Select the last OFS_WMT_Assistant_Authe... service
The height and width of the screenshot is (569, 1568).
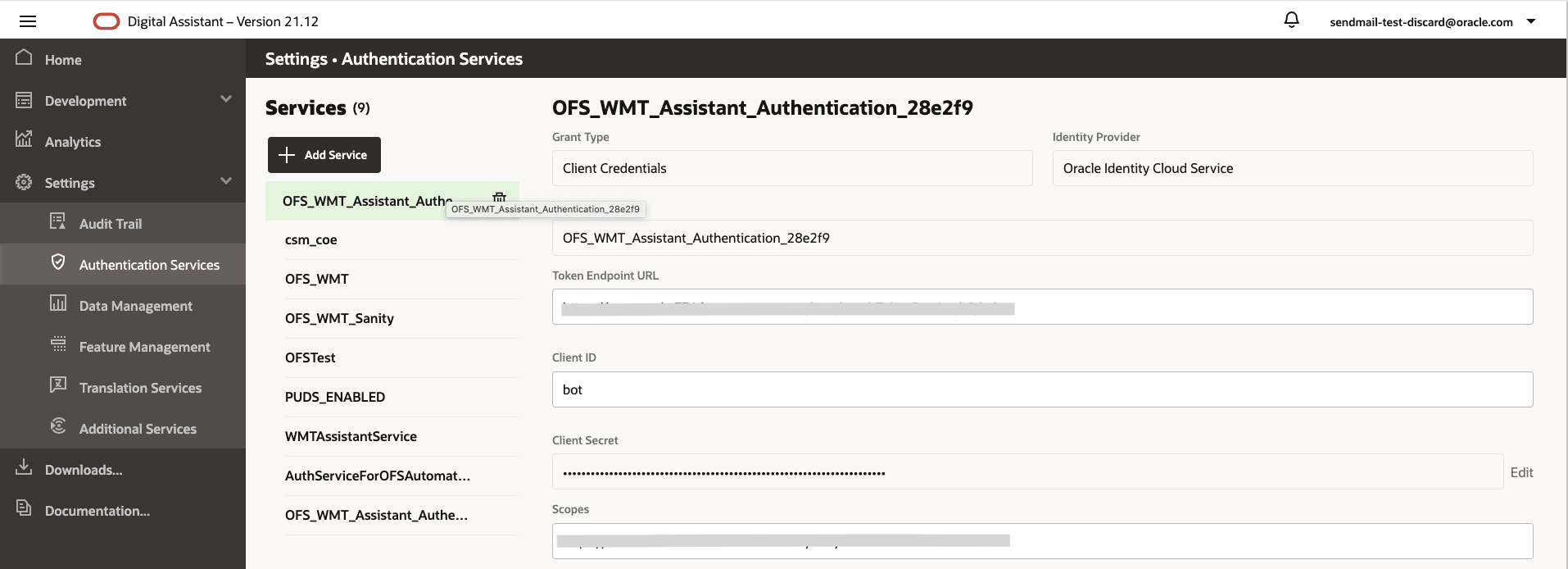tap(401, 515)
